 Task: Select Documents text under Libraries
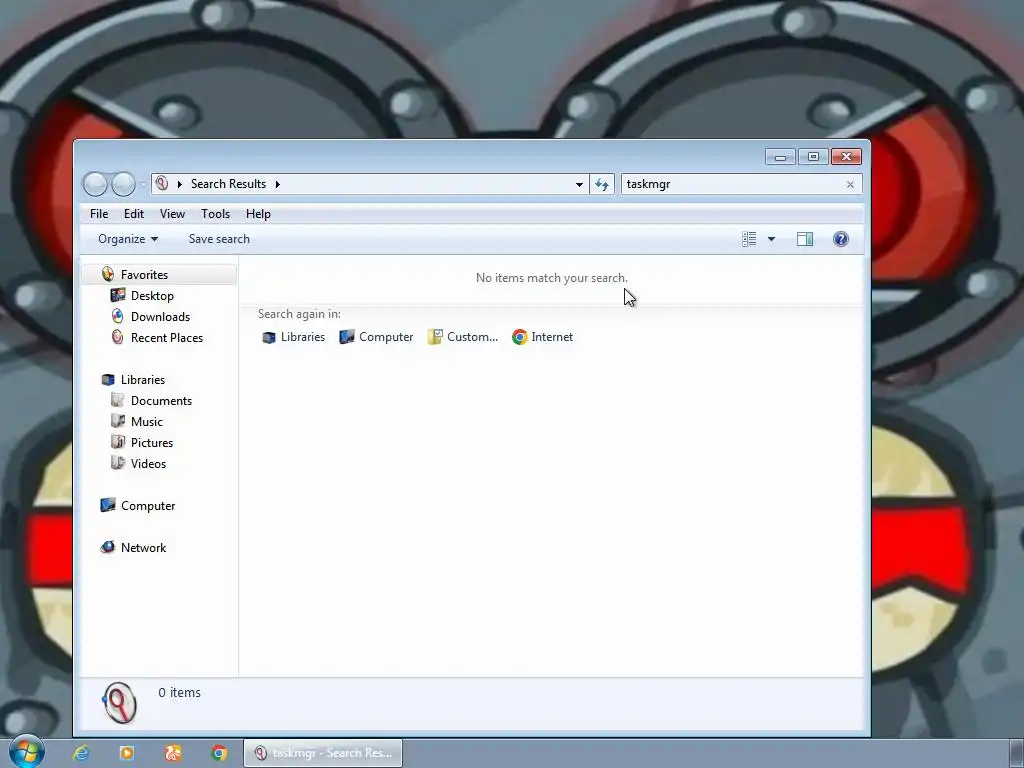161,401
